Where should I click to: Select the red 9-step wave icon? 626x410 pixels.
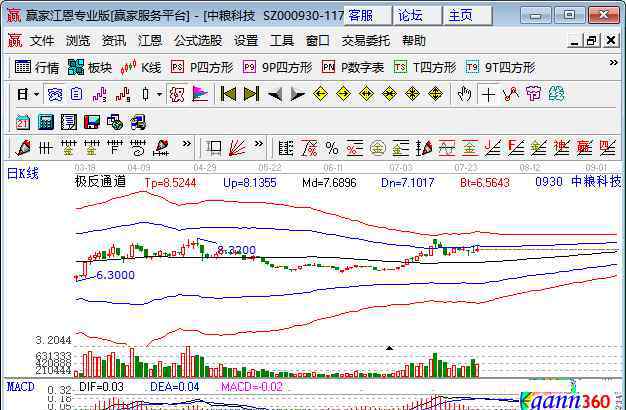(123, 95)
